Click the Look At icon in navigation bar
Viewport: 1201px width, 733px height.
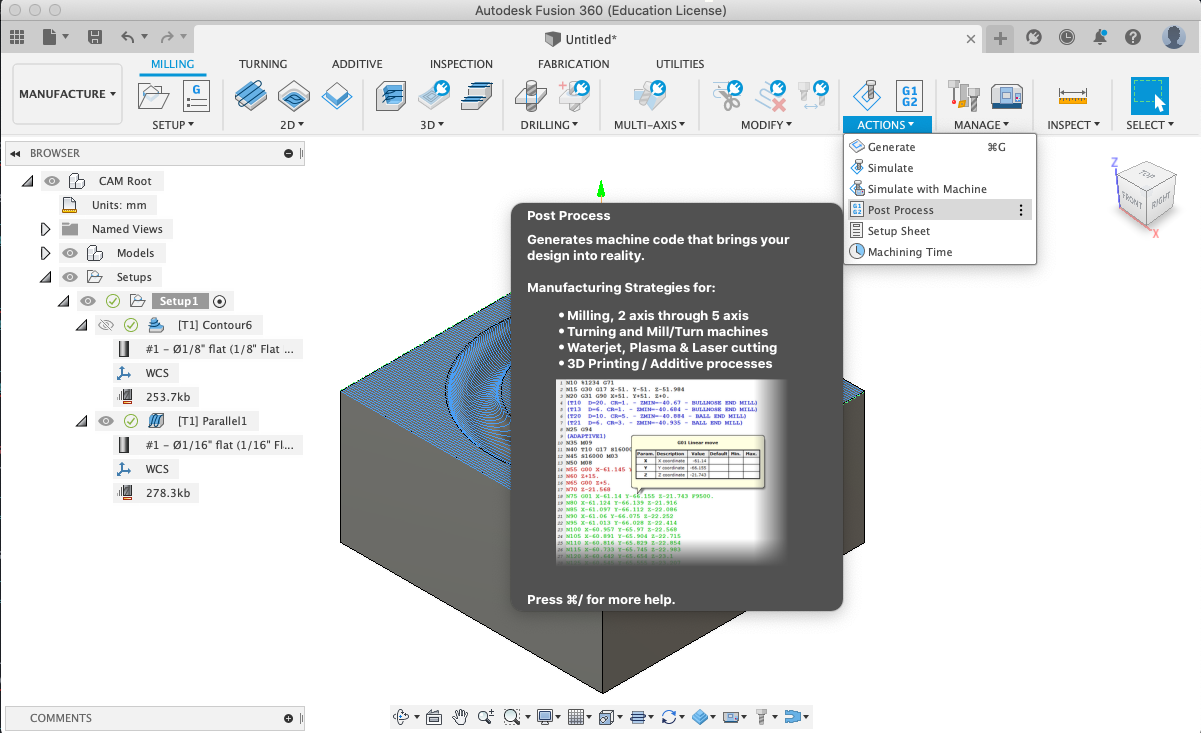[434, 716]
